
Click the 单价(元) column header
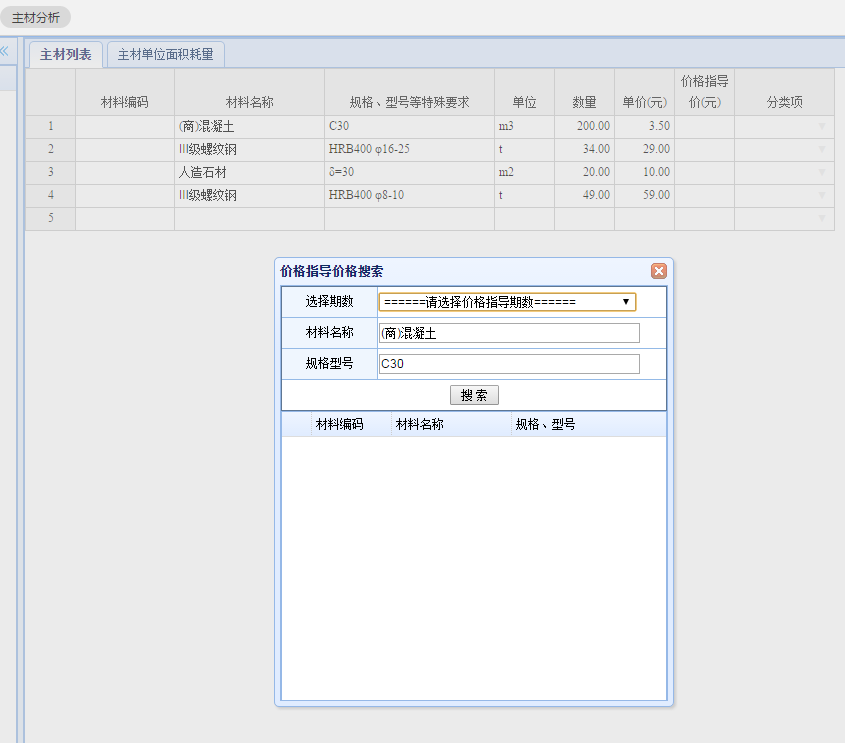[x=644, y=102]
